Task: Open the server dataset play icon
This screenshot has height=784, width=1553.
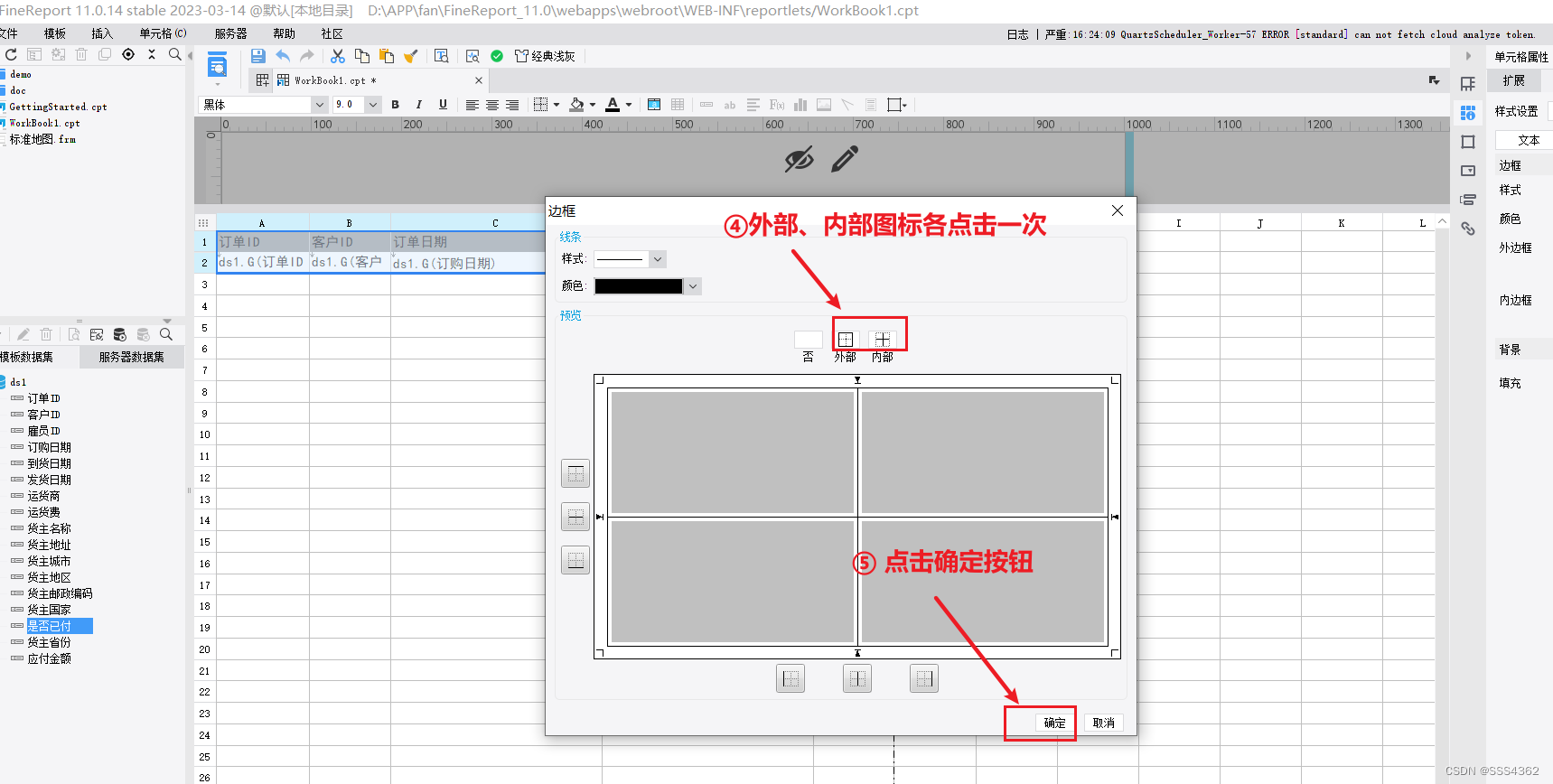Action: (120, 334)
